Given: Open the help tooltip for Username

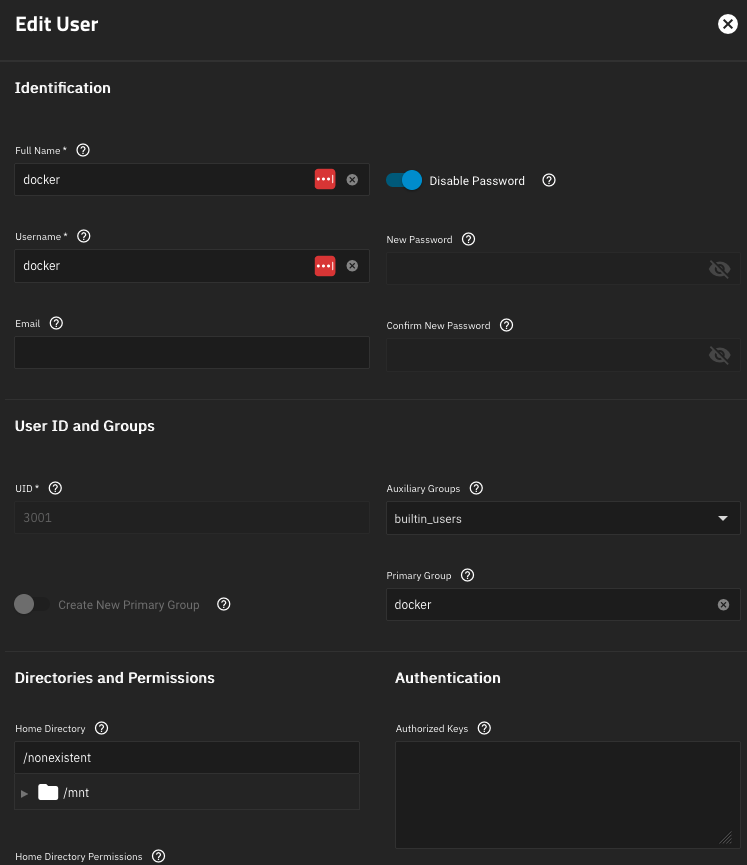Looking at the screenshot, I should [x=84, y=237].
